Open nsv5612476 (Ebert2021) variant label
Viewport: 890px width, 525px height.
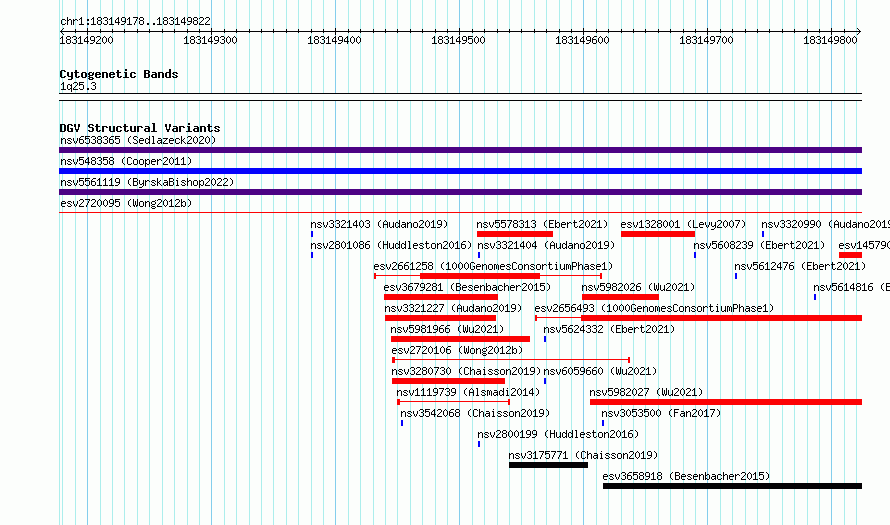tap(800, 266)
